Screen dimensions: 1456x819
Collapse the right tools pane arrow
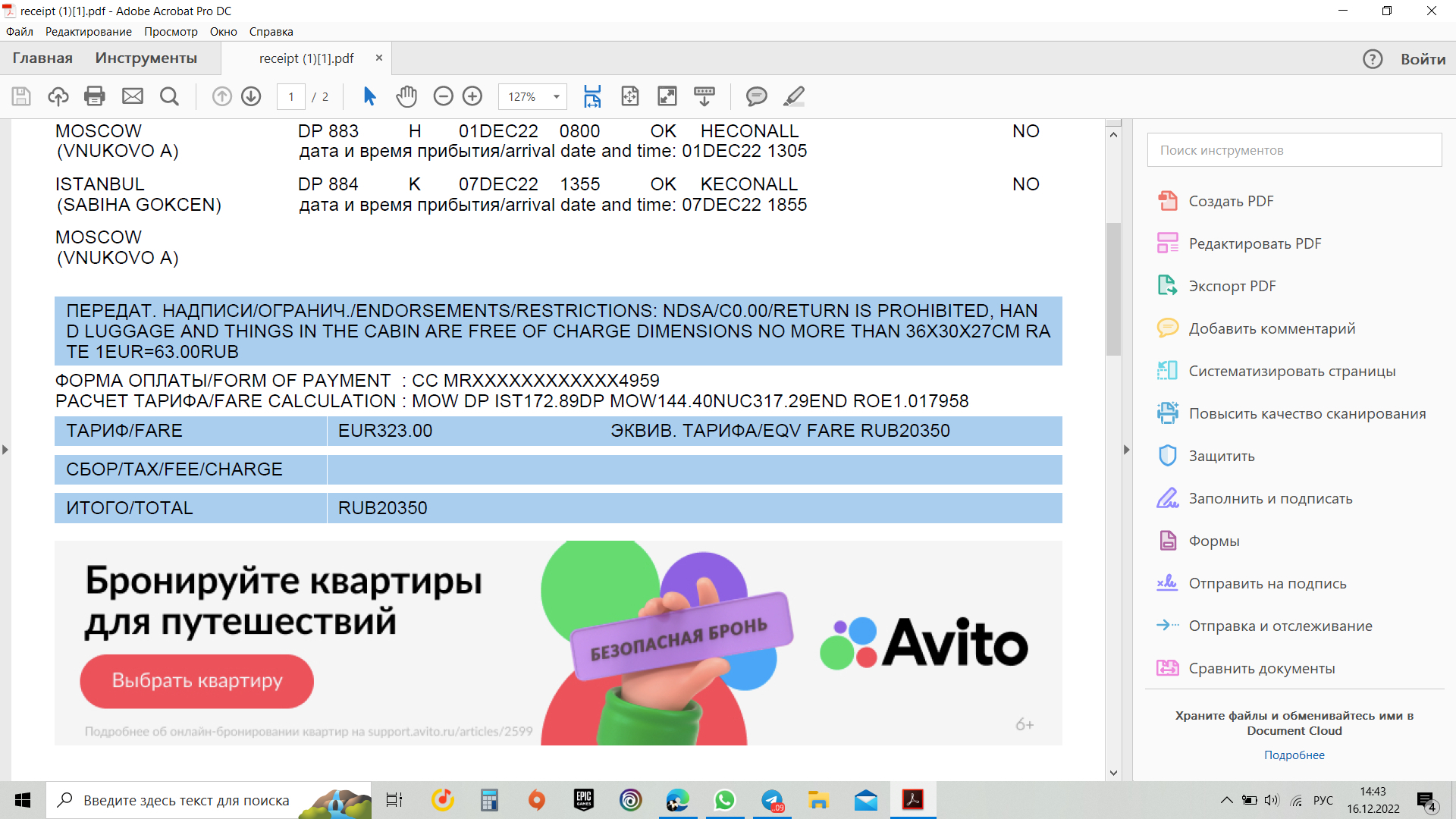(1126, 450)
